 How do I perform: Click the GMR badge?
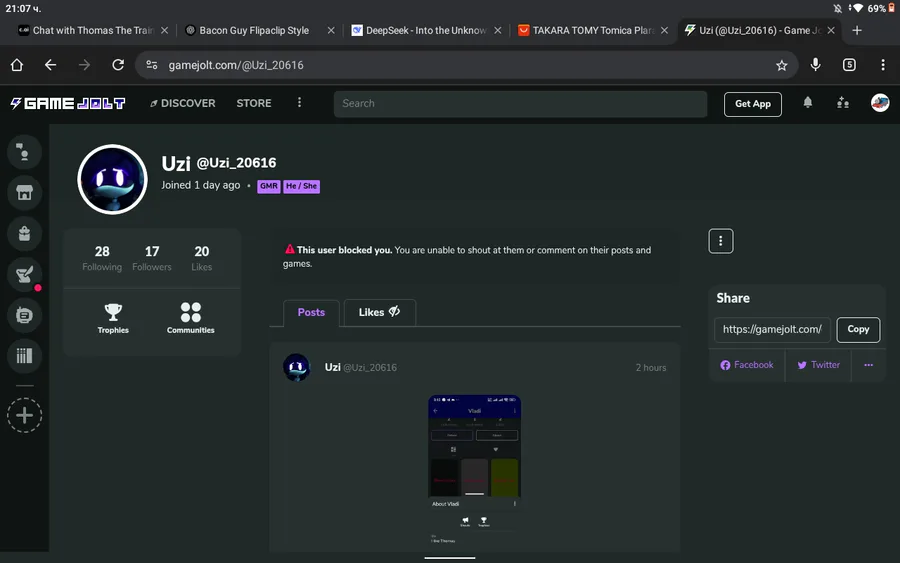(x=269, y=186)
